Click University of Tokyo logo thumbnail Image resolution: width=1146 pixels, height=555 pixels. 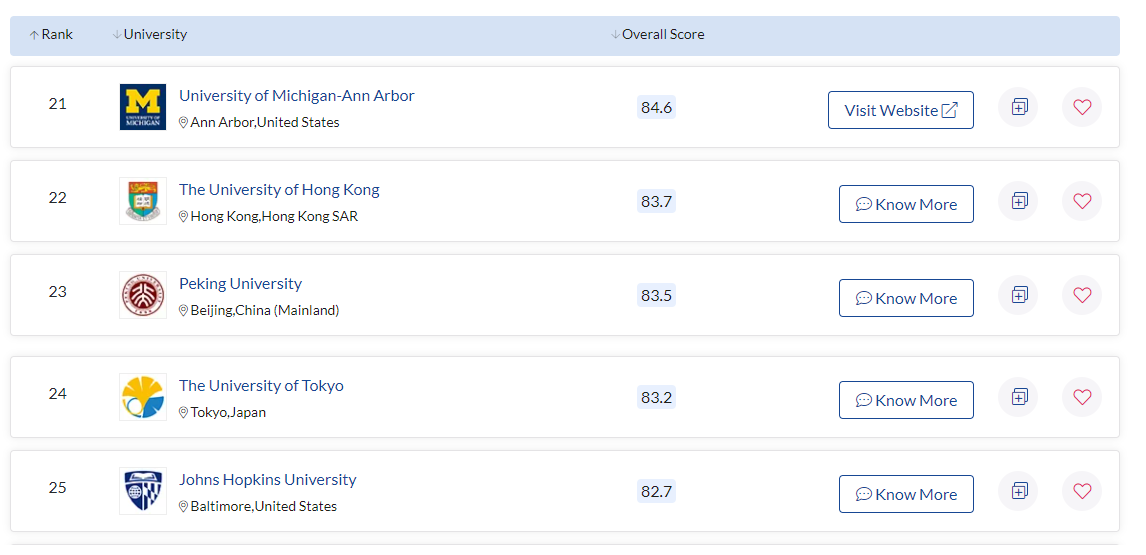(143, 397)
